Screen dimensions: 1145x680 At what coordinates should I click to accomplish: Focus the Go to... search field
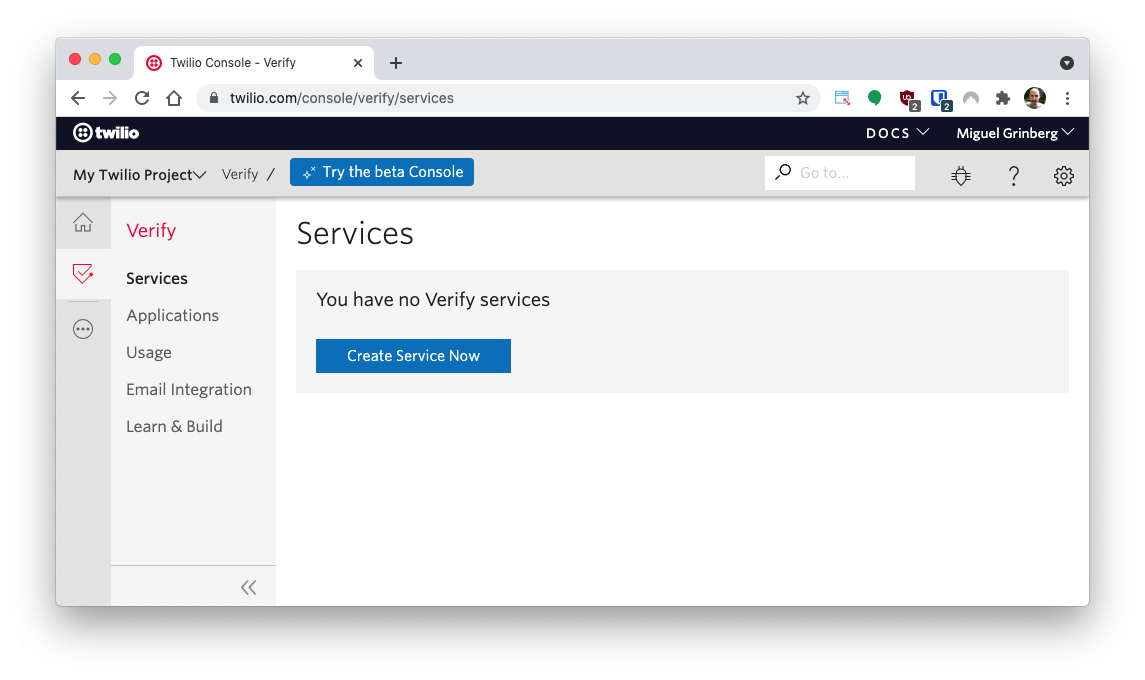pos(840,173)
